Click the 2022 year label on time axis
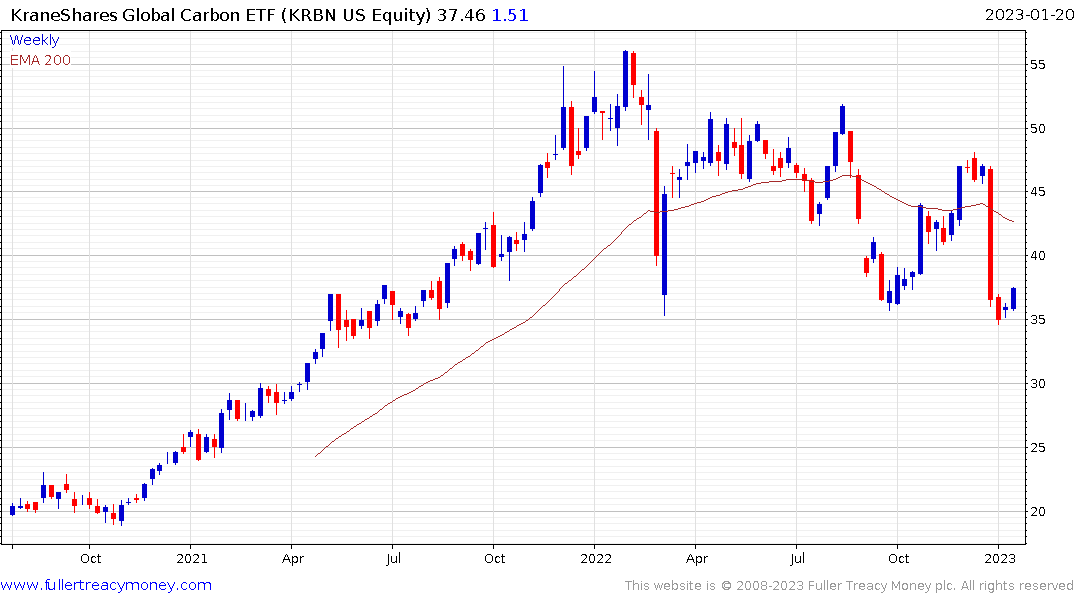Screen dimensions: 1075x600 [596, 559]
